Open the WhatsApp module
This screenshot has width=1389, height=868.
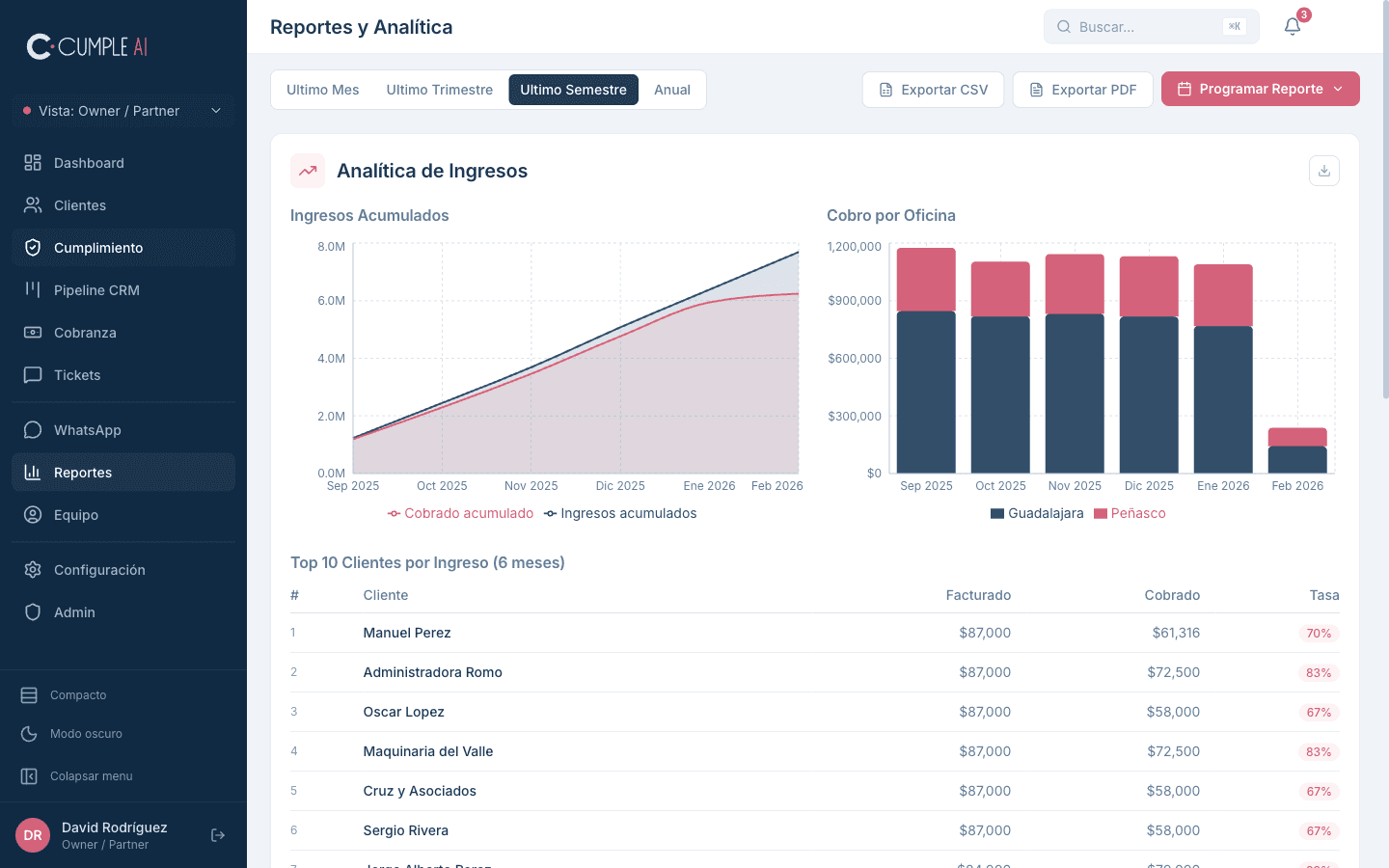point(87,429)
